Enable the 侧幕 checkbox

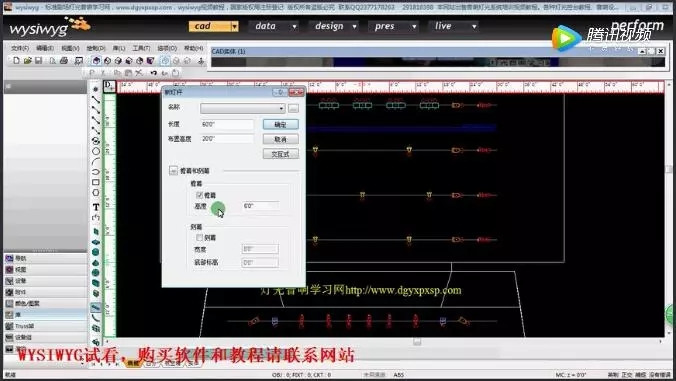pyautogui.click(x=200, y=237)
